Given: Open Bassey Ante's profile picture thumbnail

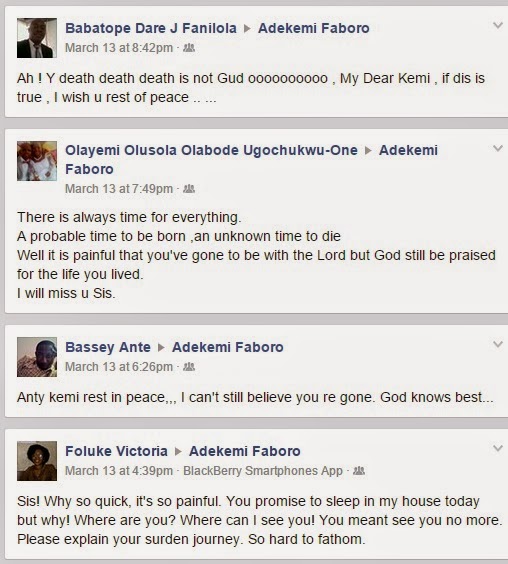Looking at the screenshot, I should pyautogui.click(x=37, y=357).
